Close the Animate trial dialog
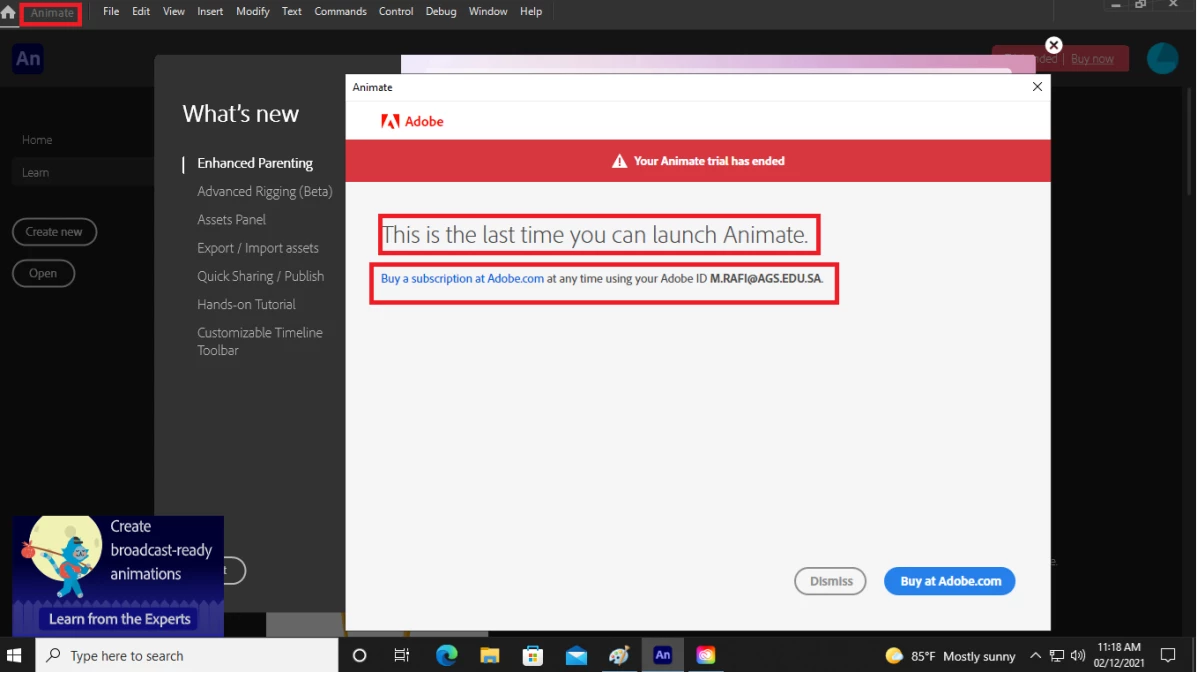 (x=1037, y=87)
